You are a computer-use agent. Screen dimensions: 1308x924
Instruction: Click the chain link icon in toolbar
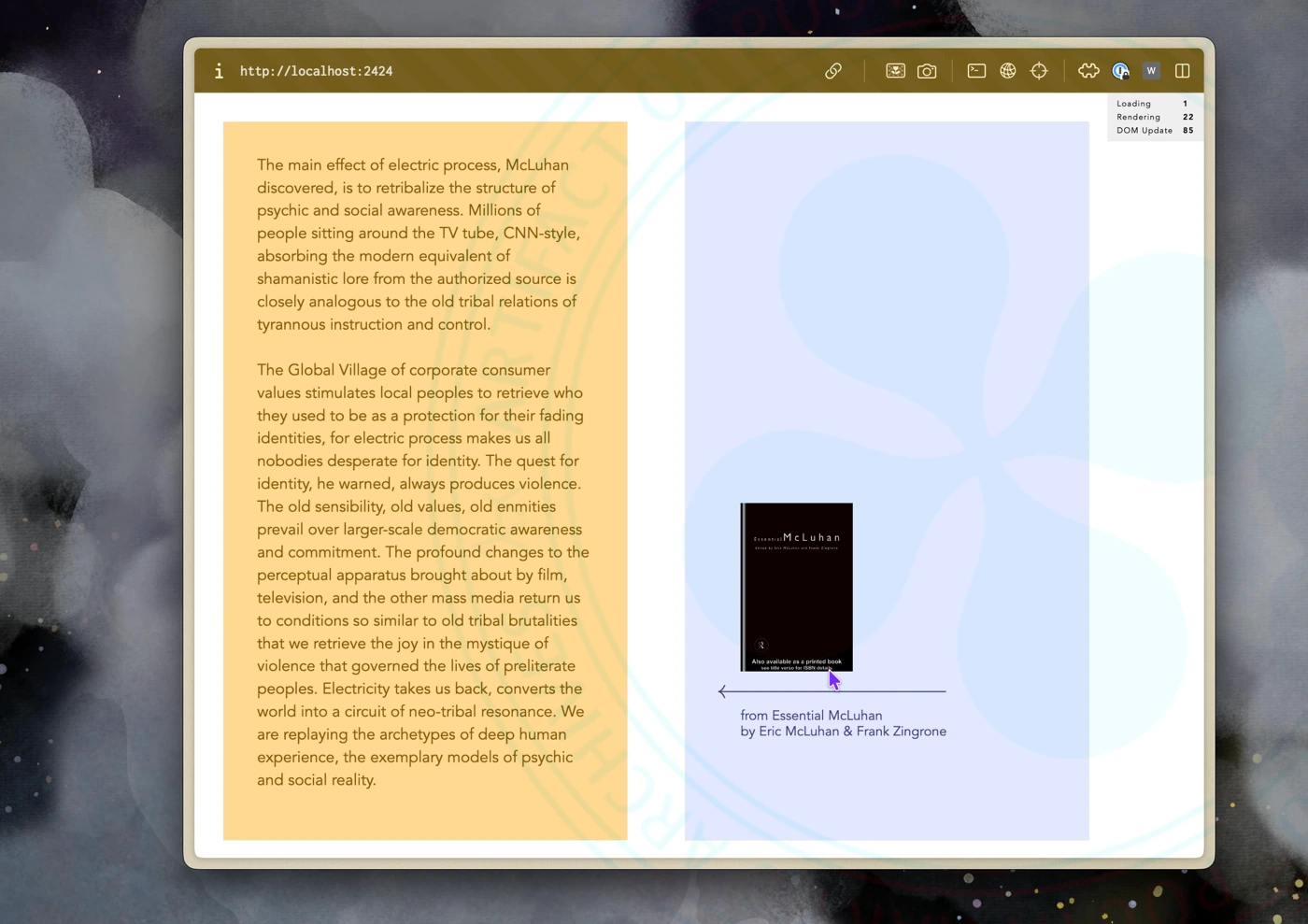[x=833, y=71]
